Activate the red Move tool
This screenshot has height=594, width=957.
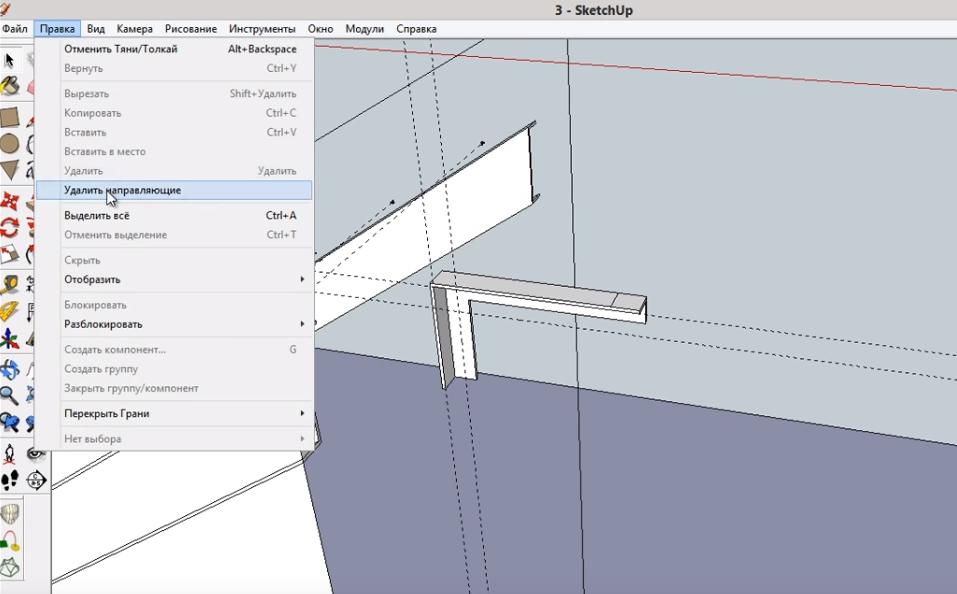click(10, 201)
